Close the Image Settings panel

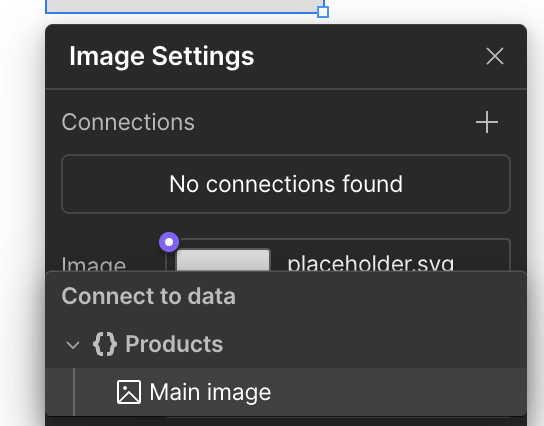(495, 56)
